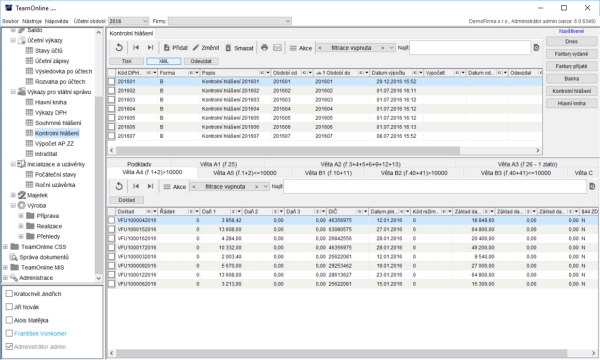Click the Dnes shortcut button
Image resolution: width=600 pixels, height=360 pixels.
(571, 41)
